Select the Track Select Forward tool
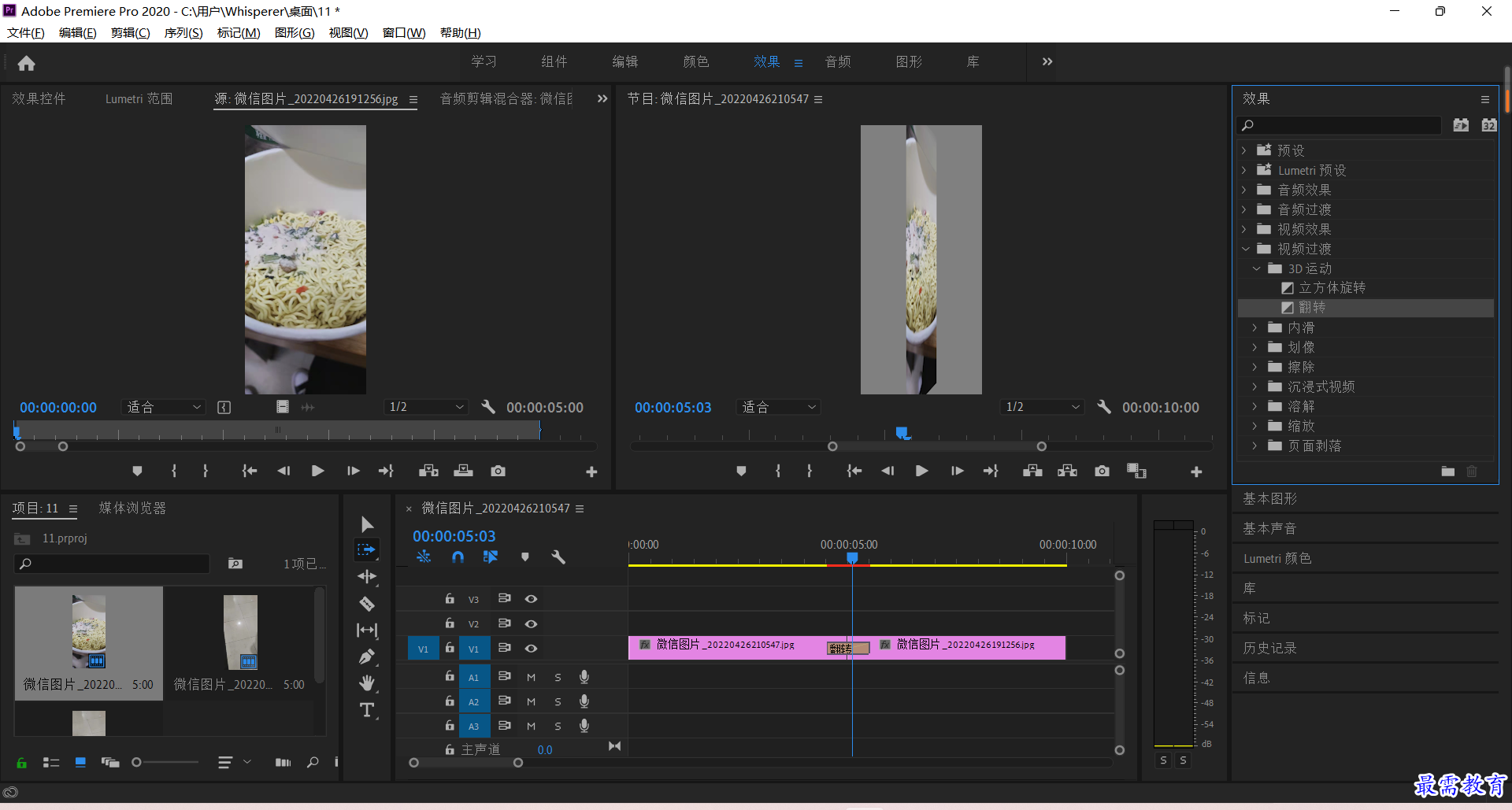This screenshot has width=1512, height=810. tap(367, 549)
